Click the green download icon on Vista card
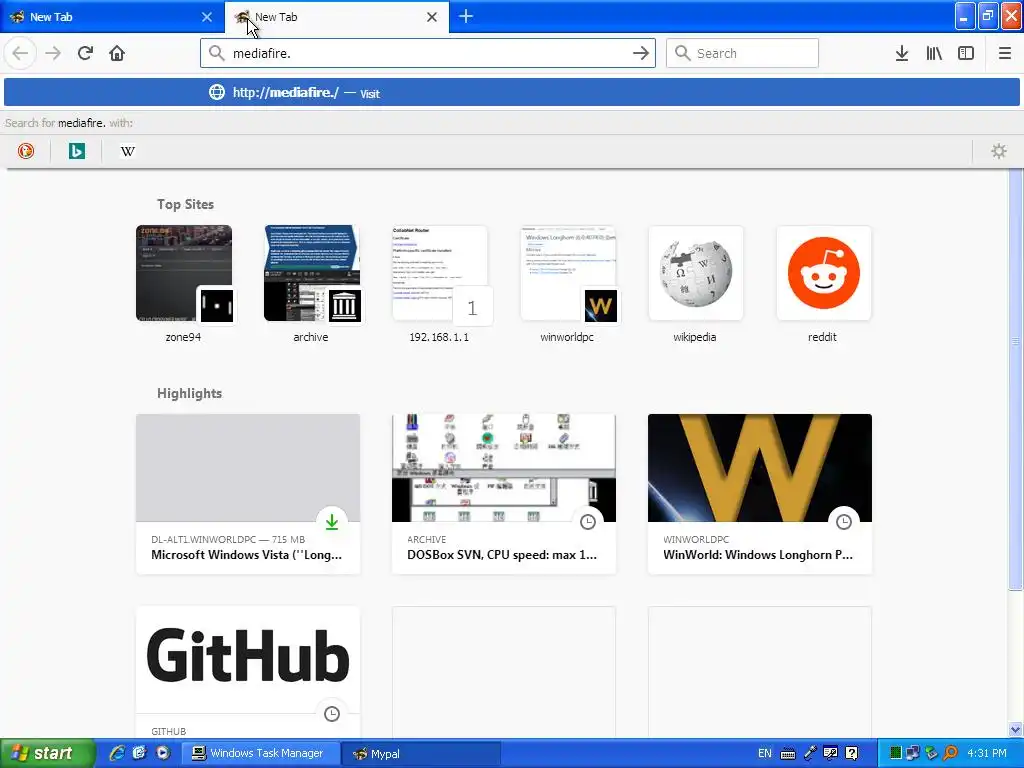Image resolution: width=1024 pixels, height=768 pixels. [x=332, y=522]
